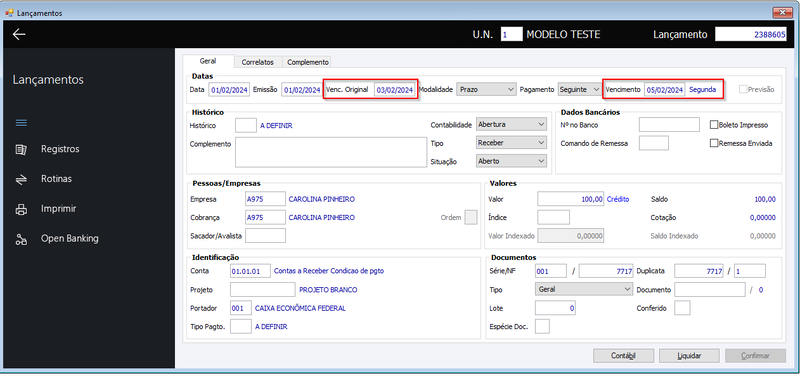
Task: Open the Contabilidade dropdown showing Abertura
Action: coord(511,124)
